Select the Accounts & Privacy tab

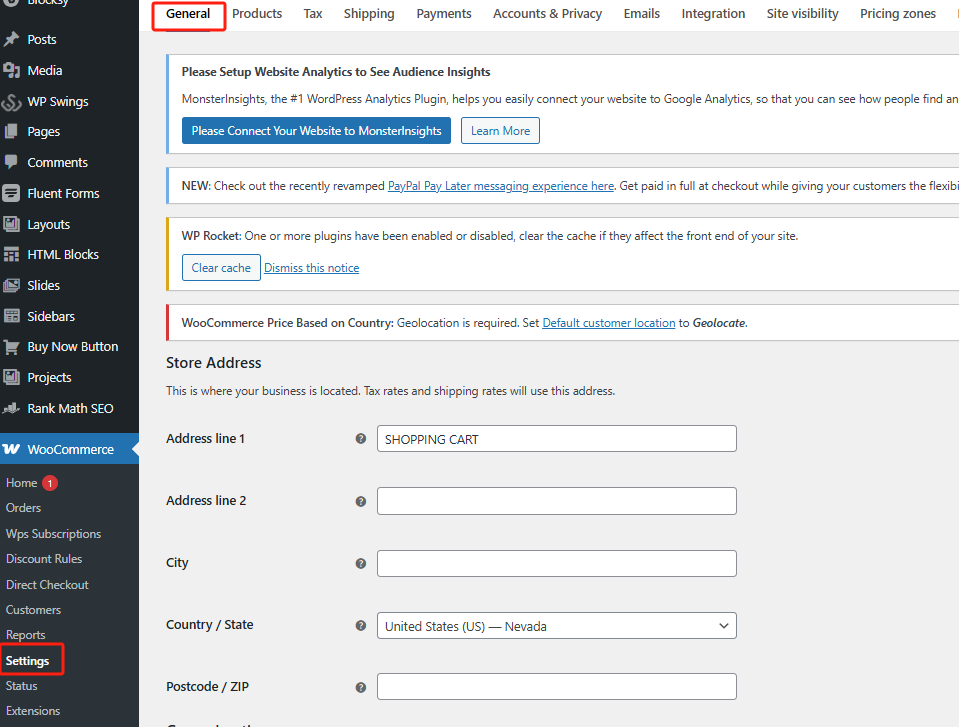point(547,14)
